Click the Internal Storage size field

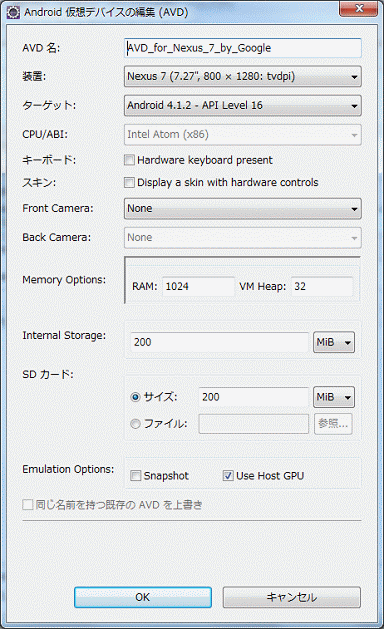coord(219,342)
